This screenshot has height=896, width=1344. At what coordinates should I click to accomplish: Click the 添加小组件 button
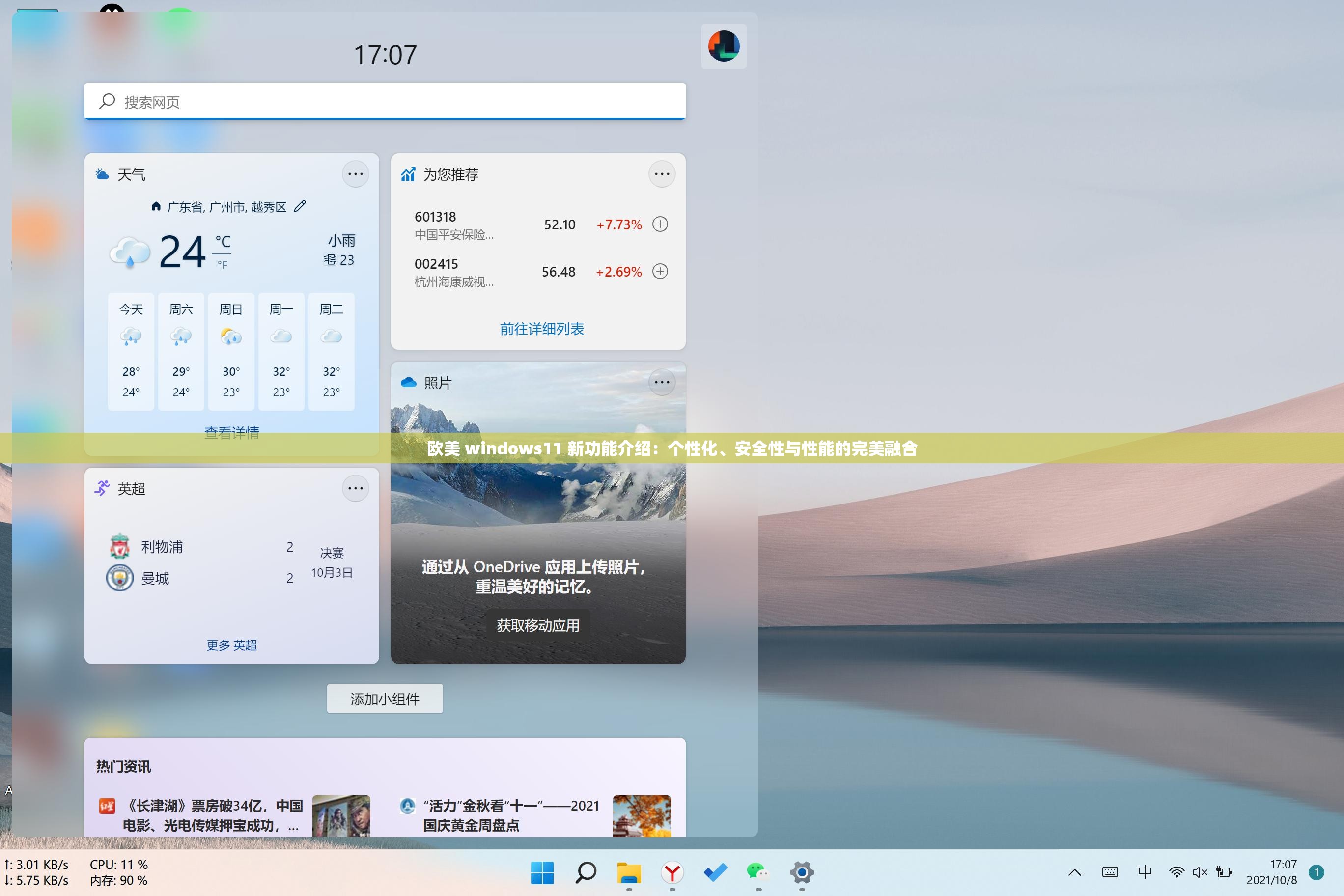[x=384, y=699]
